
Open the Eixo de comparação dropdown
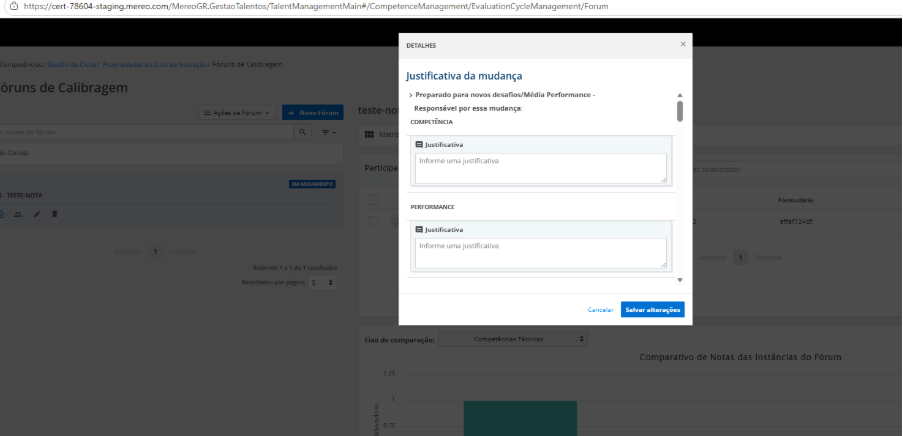tap(513, 339)
